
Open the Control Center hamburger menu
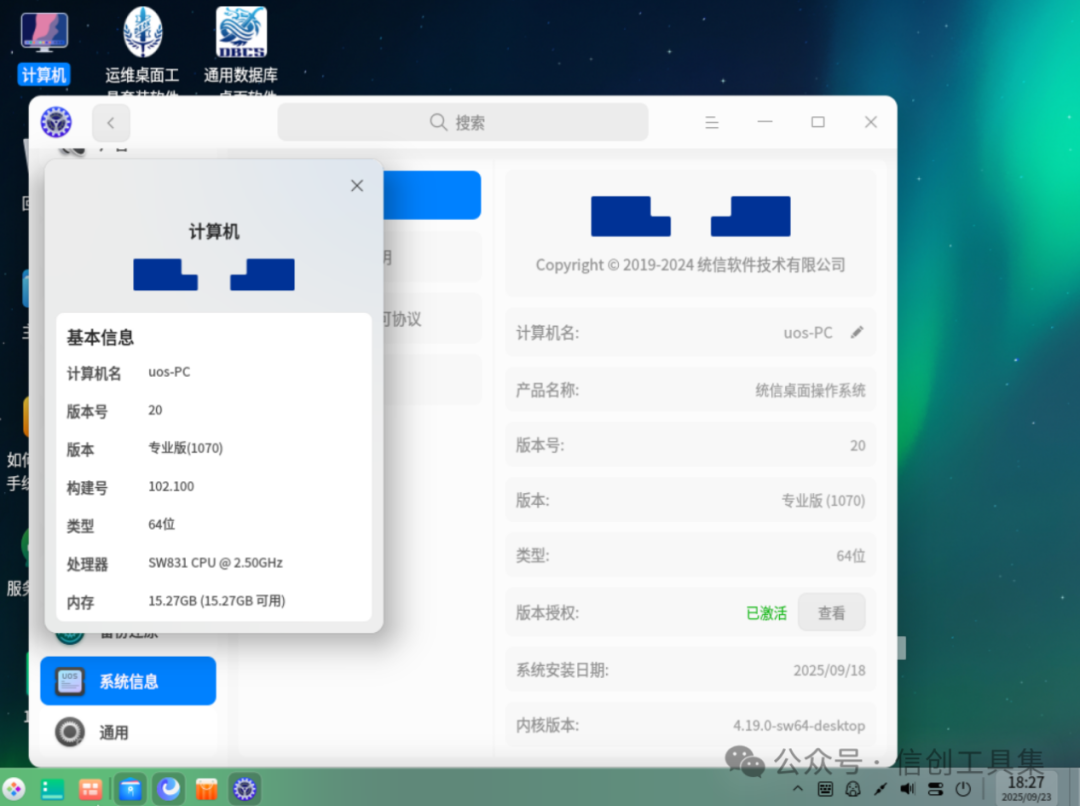click(712, 123)
